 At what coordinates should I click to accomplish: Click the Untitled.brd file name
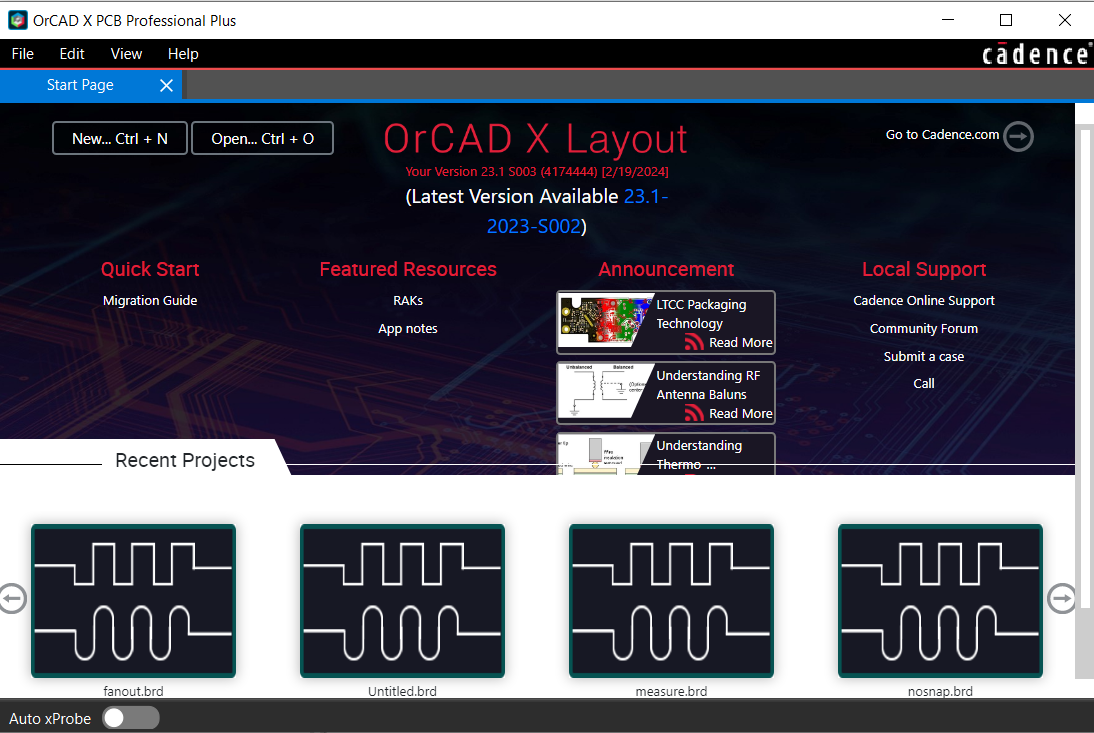point(403,691)
